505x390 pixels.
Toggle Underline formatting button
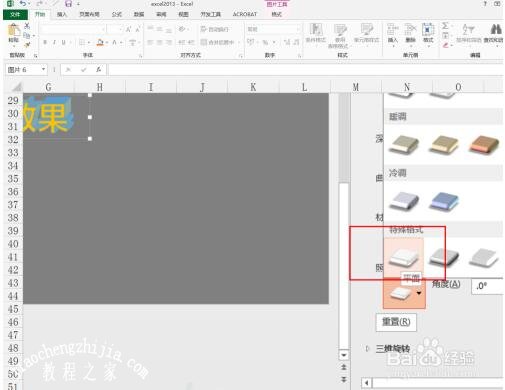(63, 42)
